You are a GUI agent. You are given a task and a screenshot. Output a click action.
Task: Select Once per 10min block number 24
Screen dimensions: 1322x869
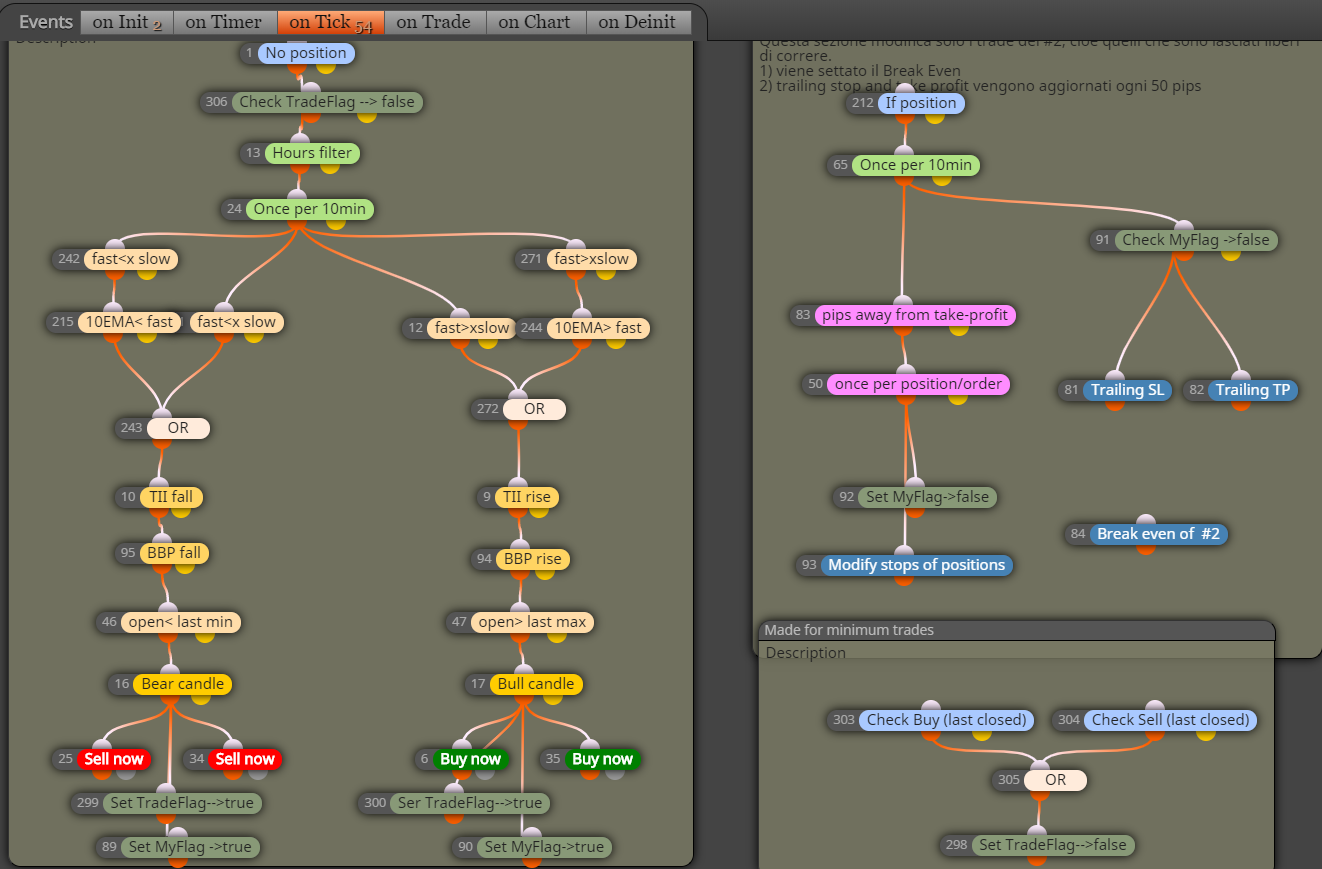tap(309, 209)
